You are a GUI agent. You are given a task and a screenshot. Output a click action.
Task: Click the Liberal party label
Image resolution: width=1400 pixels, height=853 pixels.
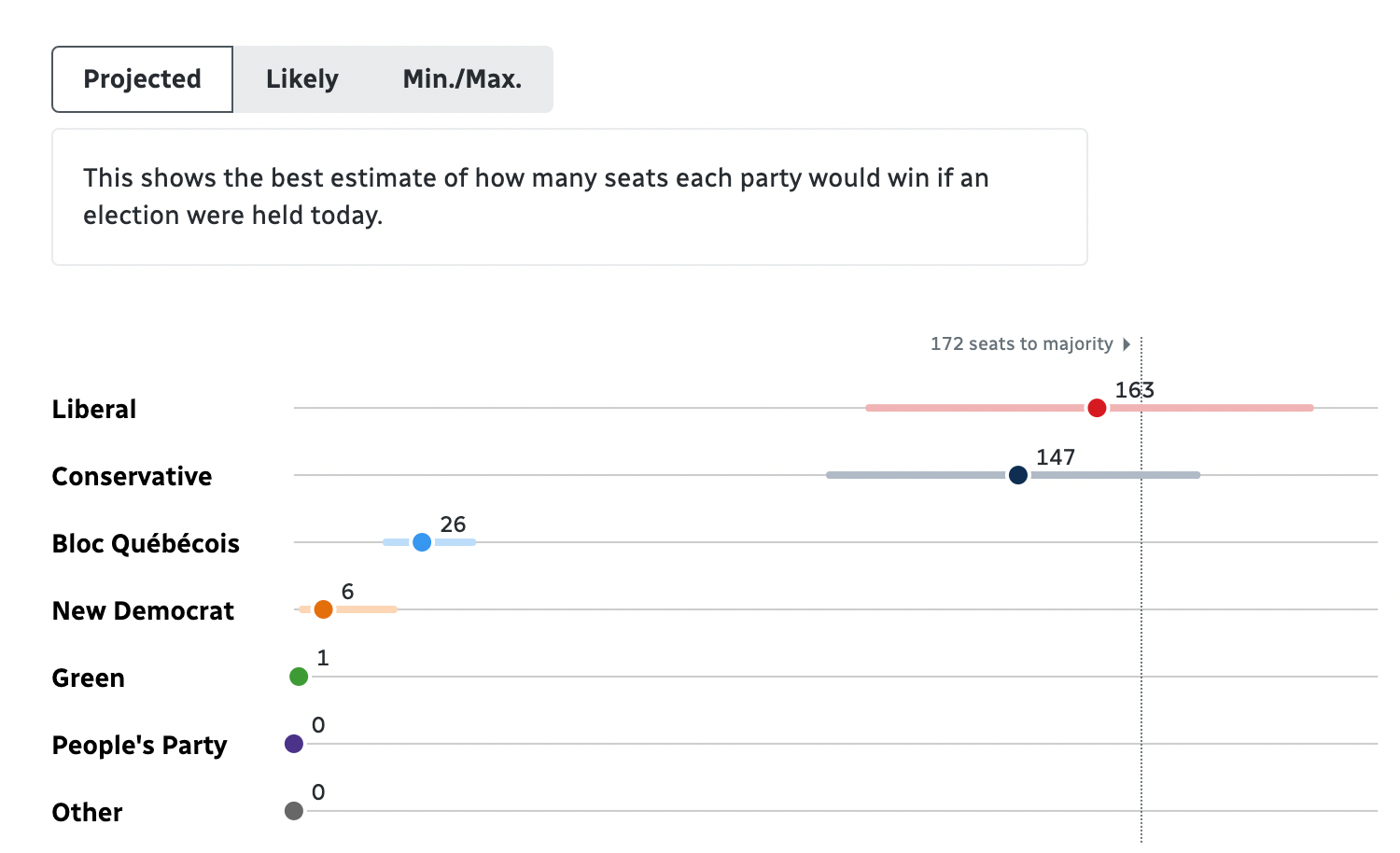coord(94,410)
